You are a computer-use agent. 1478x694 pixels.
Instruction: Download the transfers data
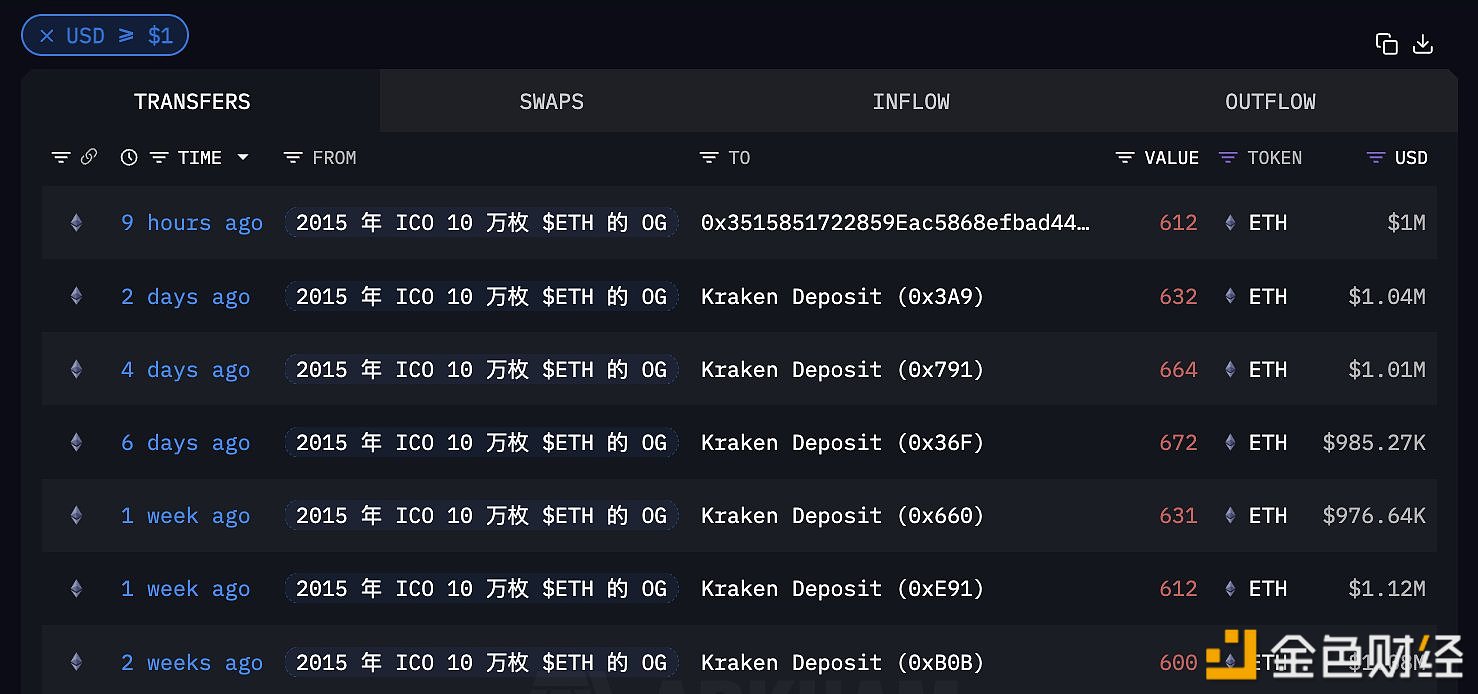click(x=1423, y=44)
